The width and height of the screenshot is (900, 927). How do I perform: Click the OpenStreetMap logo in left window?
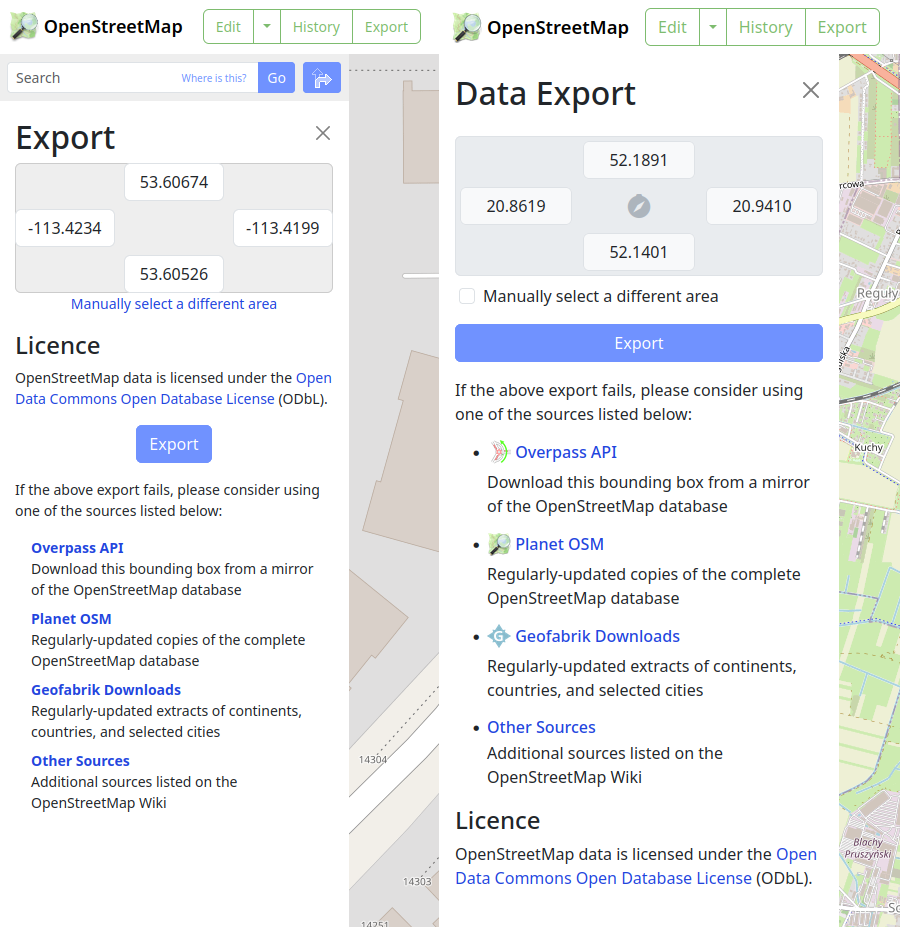[x=24, y=27]
